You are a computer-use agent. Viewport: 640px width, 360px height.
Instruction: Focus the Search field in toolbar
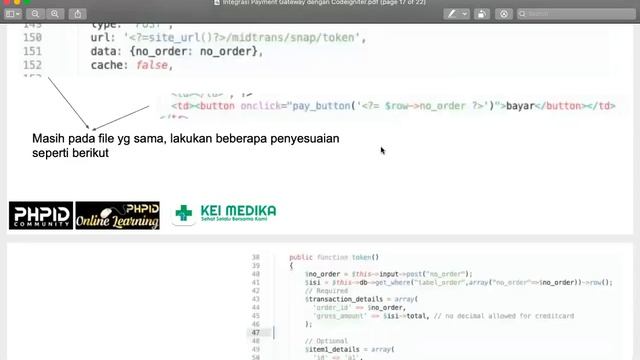pyautogui.click(x=576, y=14)
